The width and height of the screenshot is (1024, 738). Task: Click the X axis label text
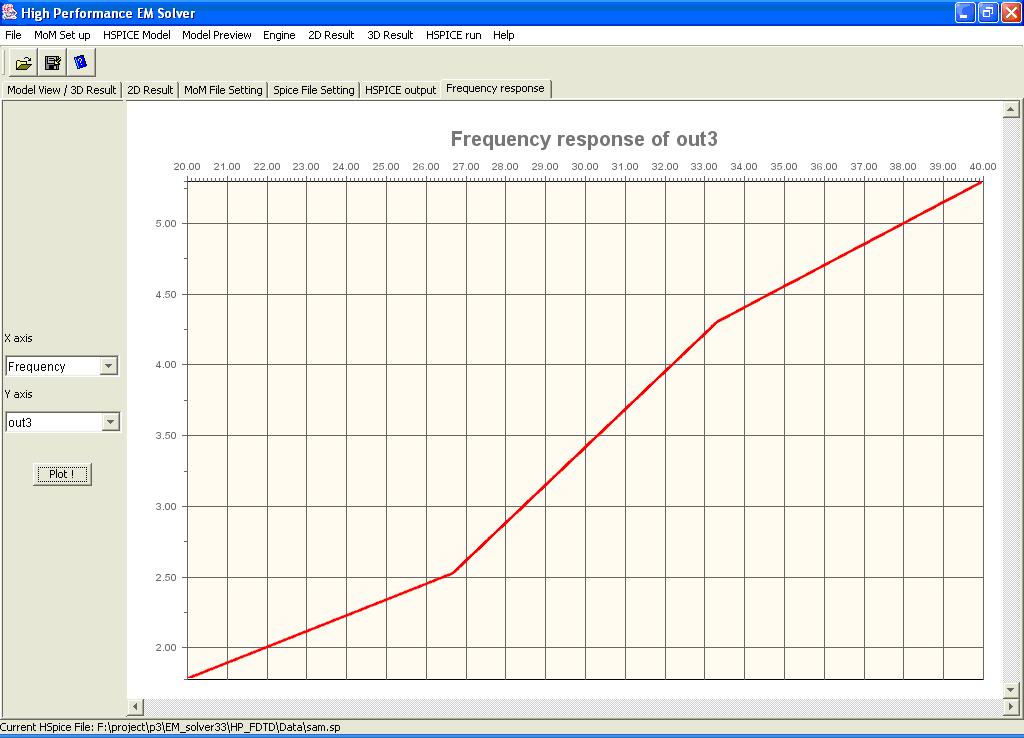18,338
